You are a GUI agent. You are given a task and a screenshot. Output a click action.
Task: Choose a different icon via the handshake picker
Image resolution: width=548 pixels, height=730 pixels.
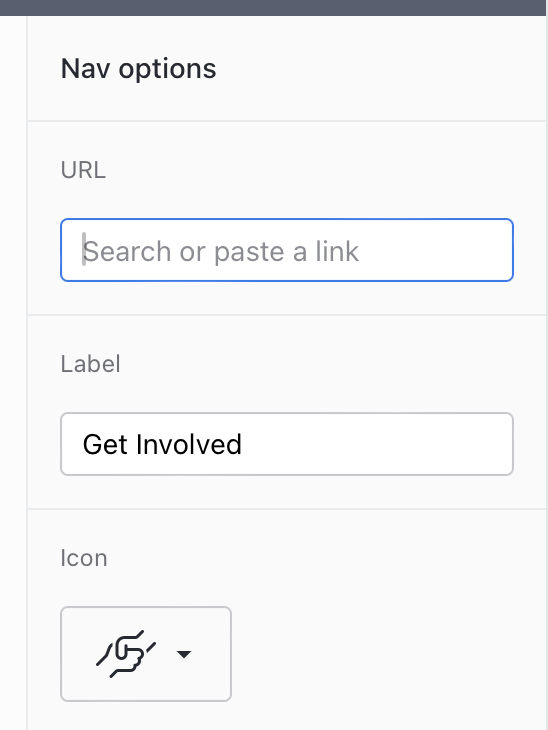coord(146,654)
